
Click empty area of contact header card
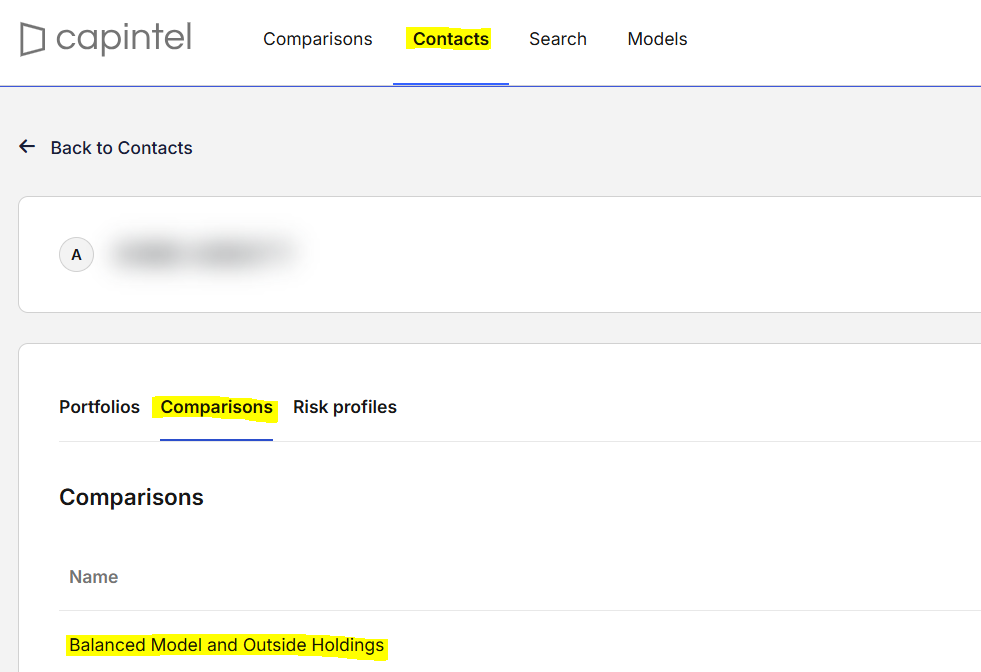pos(626,255)
